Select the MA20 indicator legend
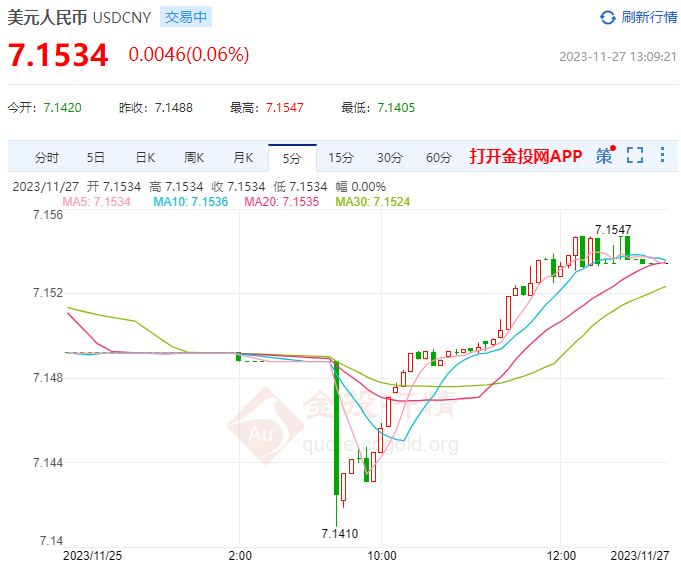This screenshot has height=562, width=681. click(x=285, y=202)
